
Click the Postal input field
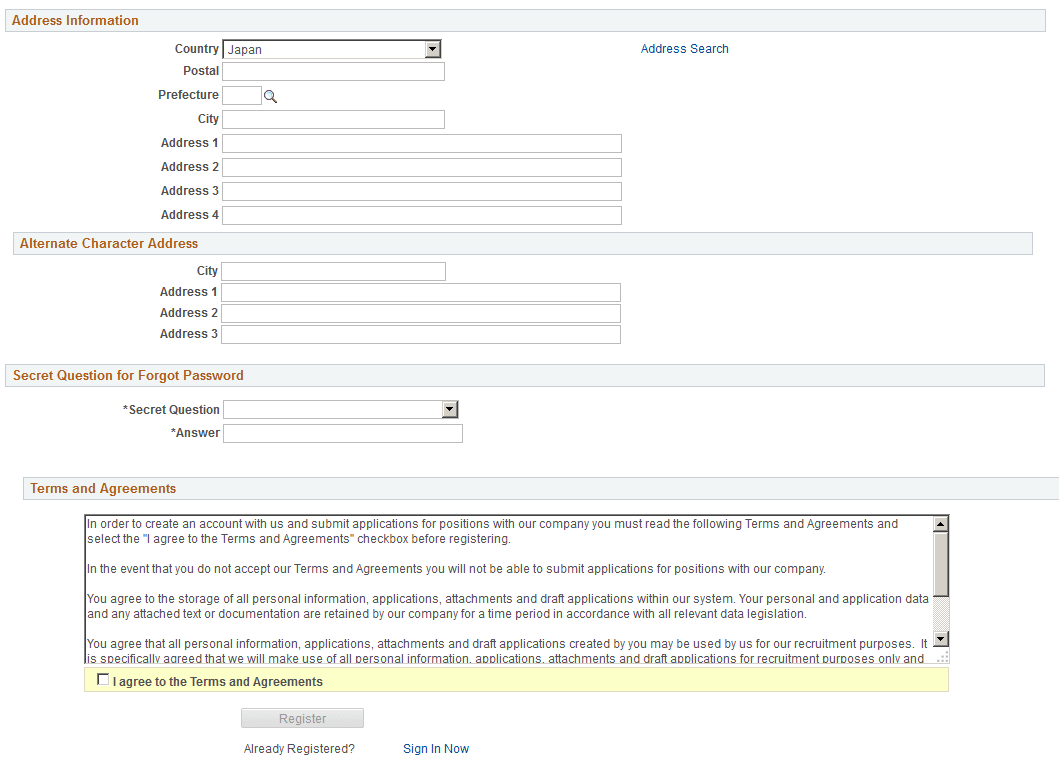(x=333, y=71)
